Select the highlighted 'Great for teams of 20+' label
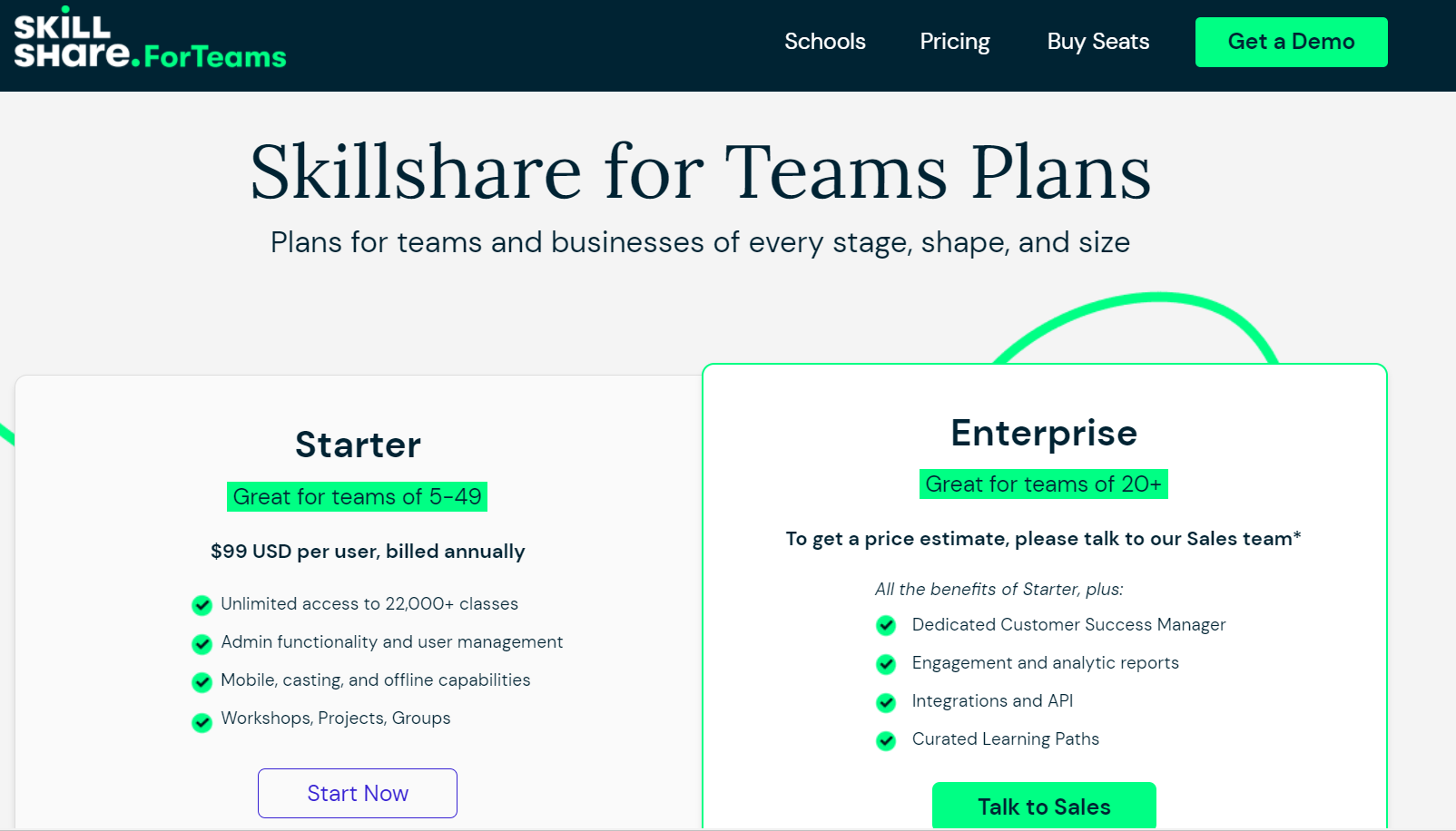This screenshot has width=1456, height=831. click(1043, 484)
